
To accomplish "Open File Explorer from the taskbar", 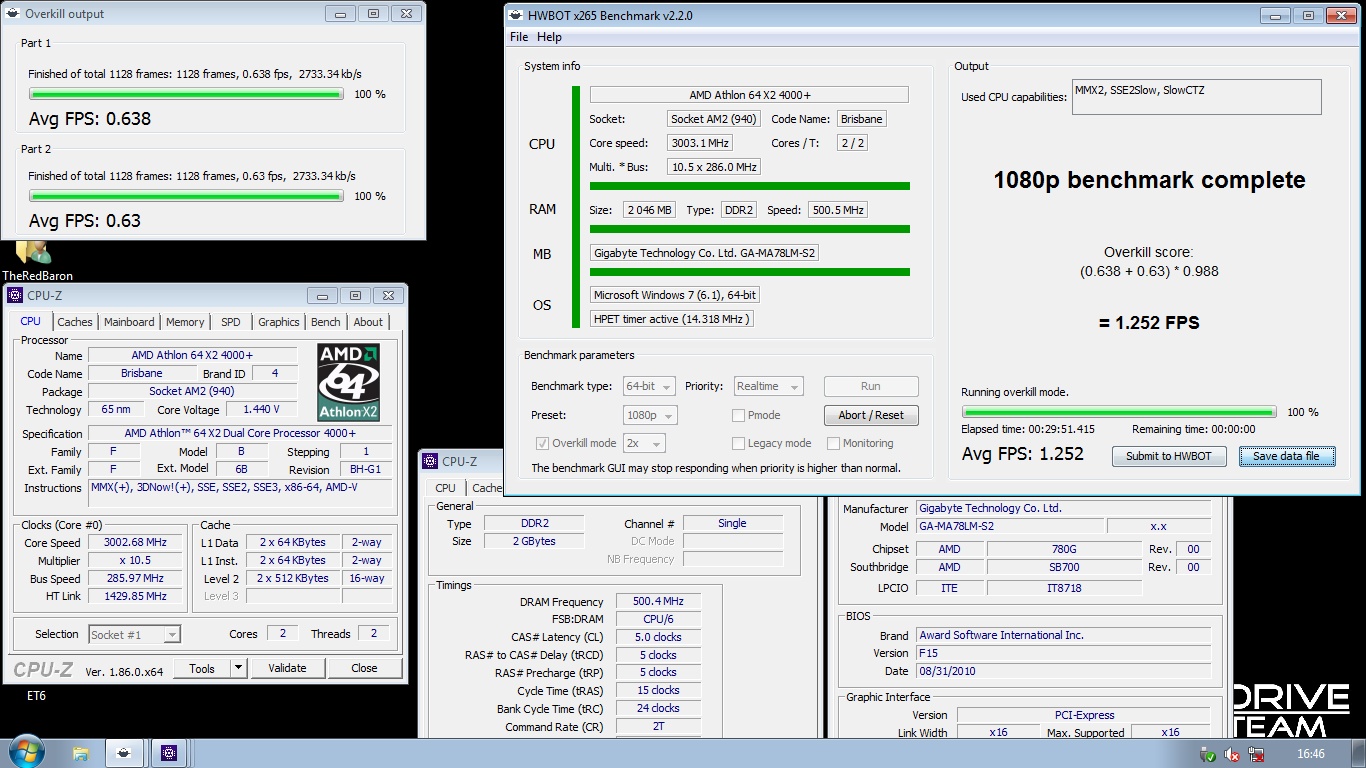I will click(81, 753).
